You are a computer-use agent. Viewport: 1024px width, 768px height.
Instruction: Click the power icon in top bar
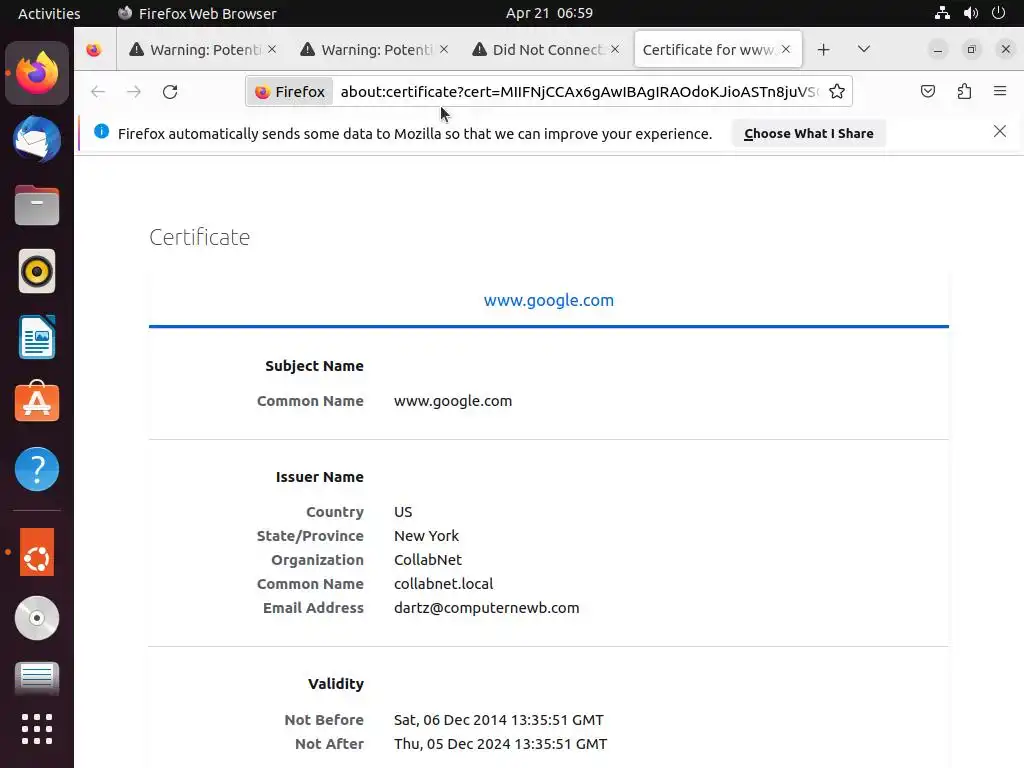click(999, 13)
